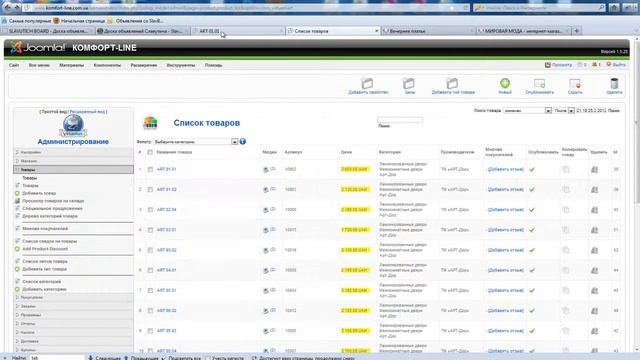The height and width of the screenshot is (360, 640).
Task: Toggle published checkmark in product row 9
Action: coord(532,331)
